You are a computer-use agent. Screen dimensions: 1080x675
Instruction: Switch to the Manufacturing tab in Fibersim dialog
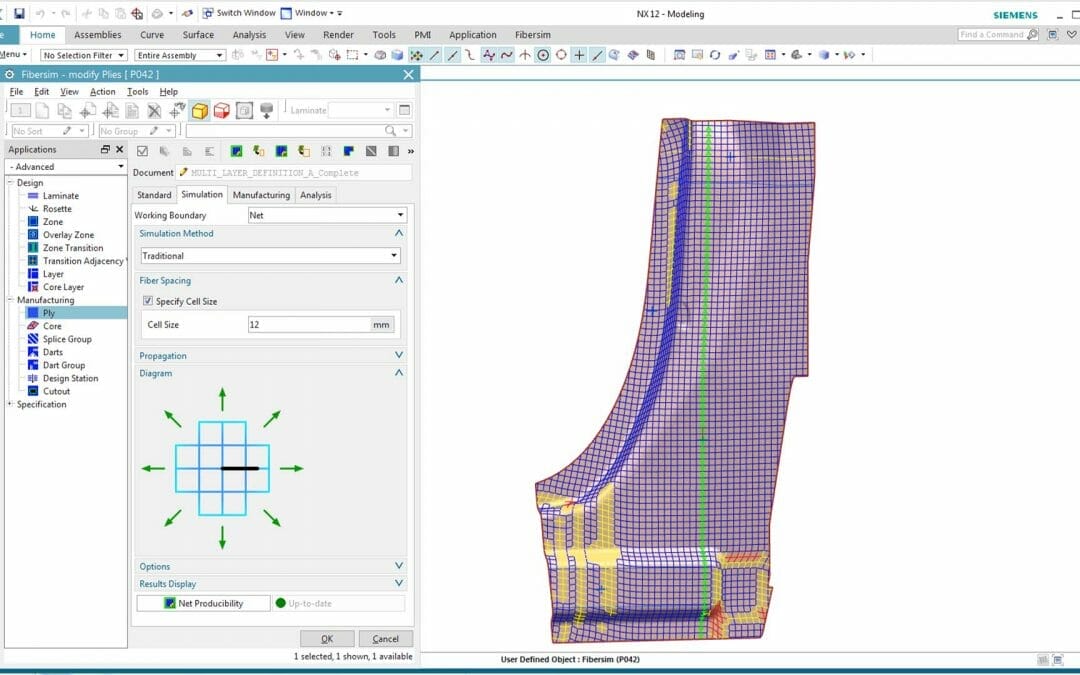tap(261, 195)
